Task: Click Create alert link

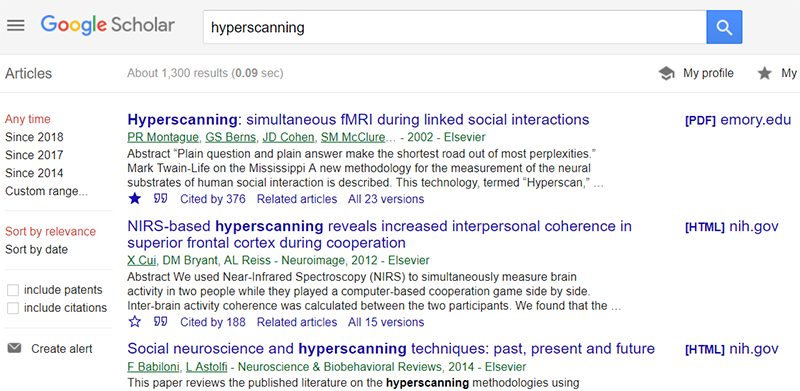Action: point(62,349)
